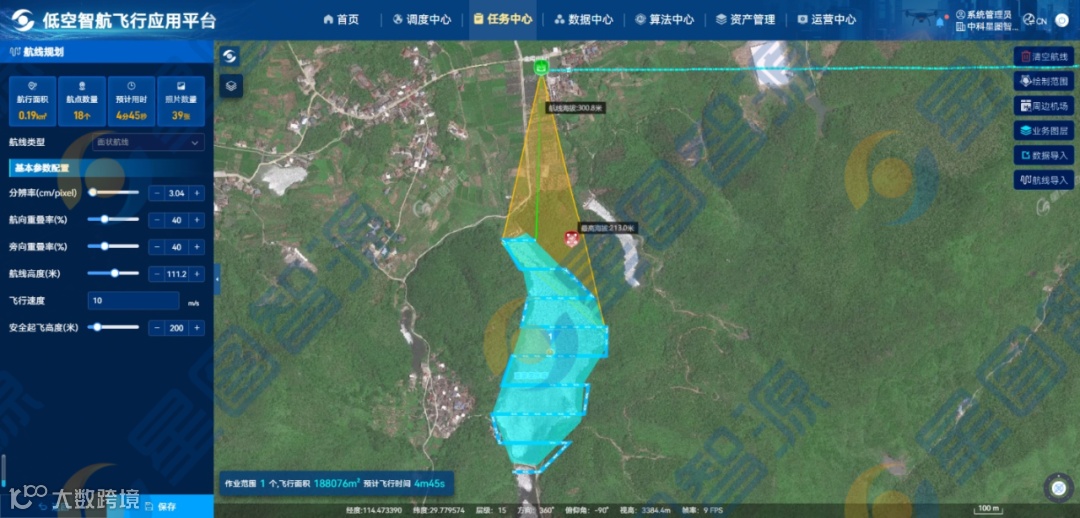Open the 运营中心 tab
Viewport: 1080px width, 518px height.
click(827, 19)
